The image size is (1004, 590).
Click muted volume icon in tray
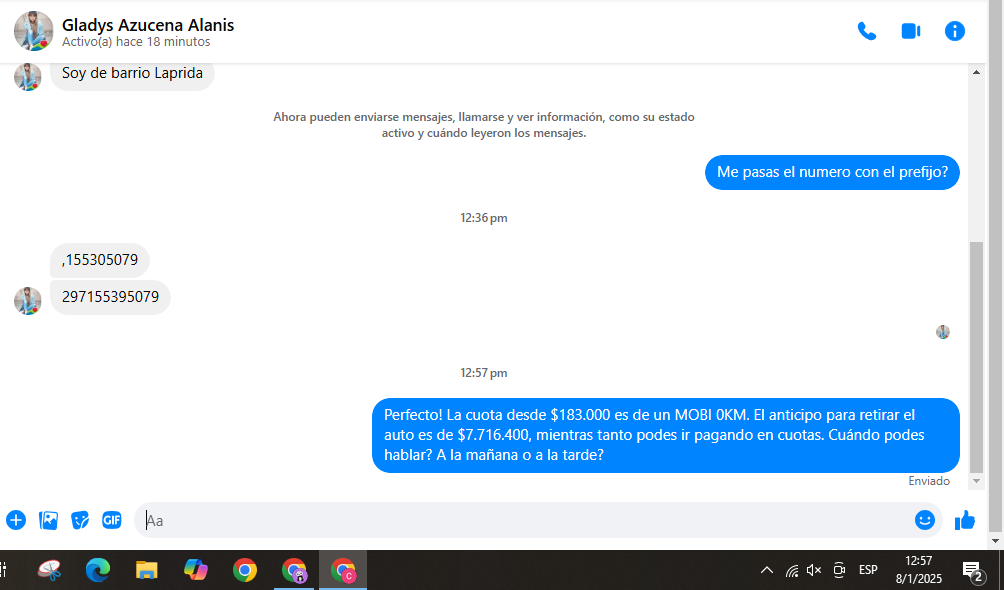(x=814, y=570)
